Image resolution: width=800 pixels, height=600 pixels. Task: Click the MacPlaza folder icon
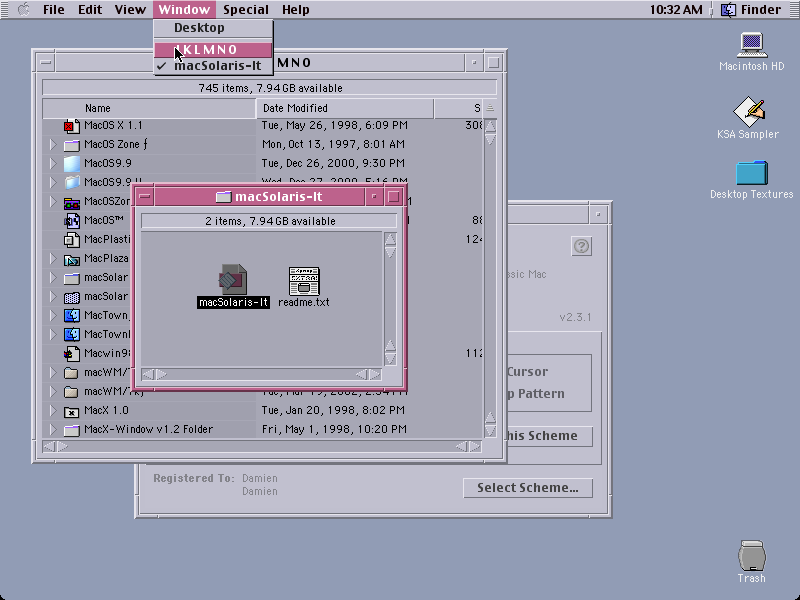(x=71, y=259)
